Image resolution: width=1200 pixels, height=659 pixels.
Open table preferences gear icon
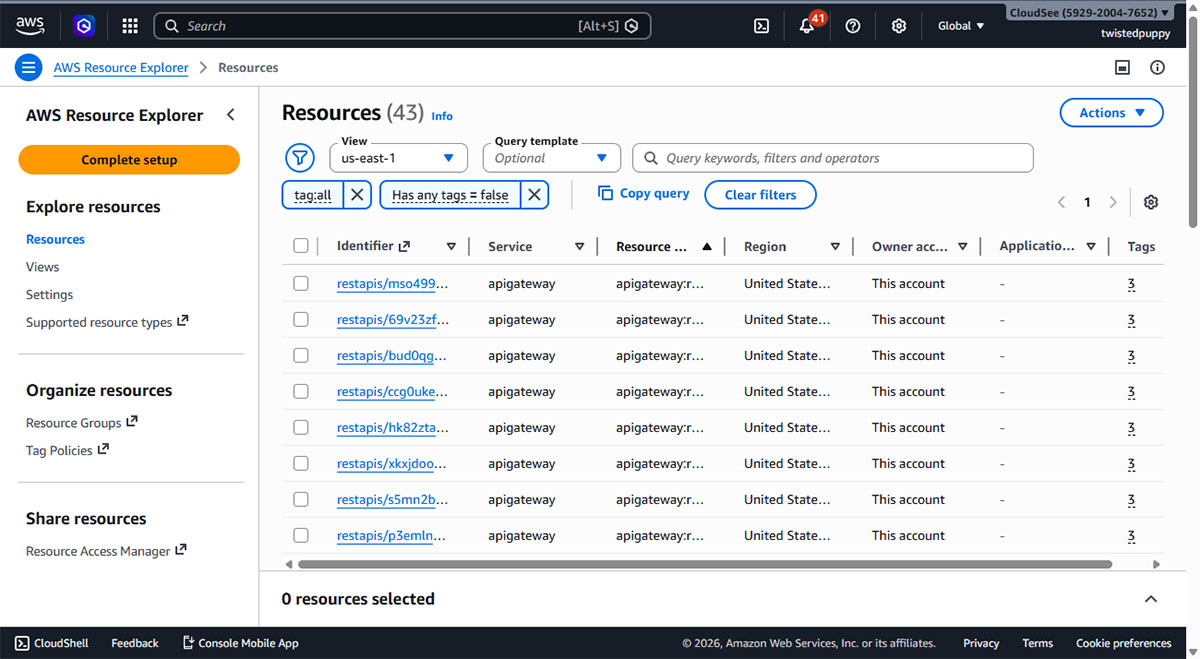(x=1151, y=202)
